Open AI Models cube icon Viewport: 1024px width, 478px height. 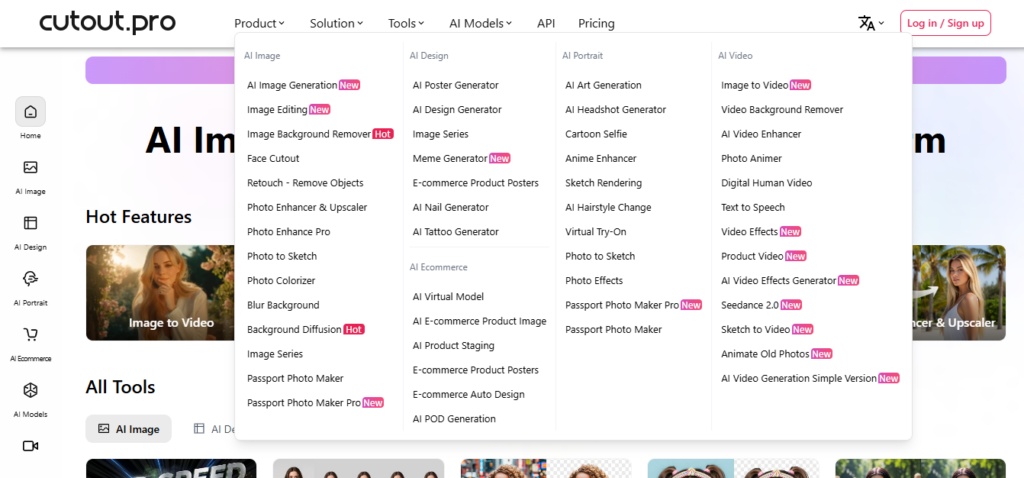tap(30, 391)
